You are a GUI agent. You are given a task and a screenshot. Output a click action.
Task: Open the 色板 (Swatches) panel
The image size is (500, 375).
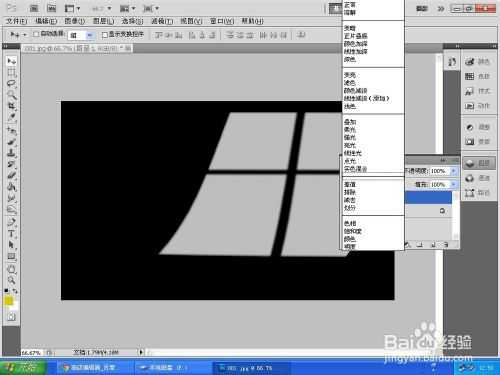478,76
